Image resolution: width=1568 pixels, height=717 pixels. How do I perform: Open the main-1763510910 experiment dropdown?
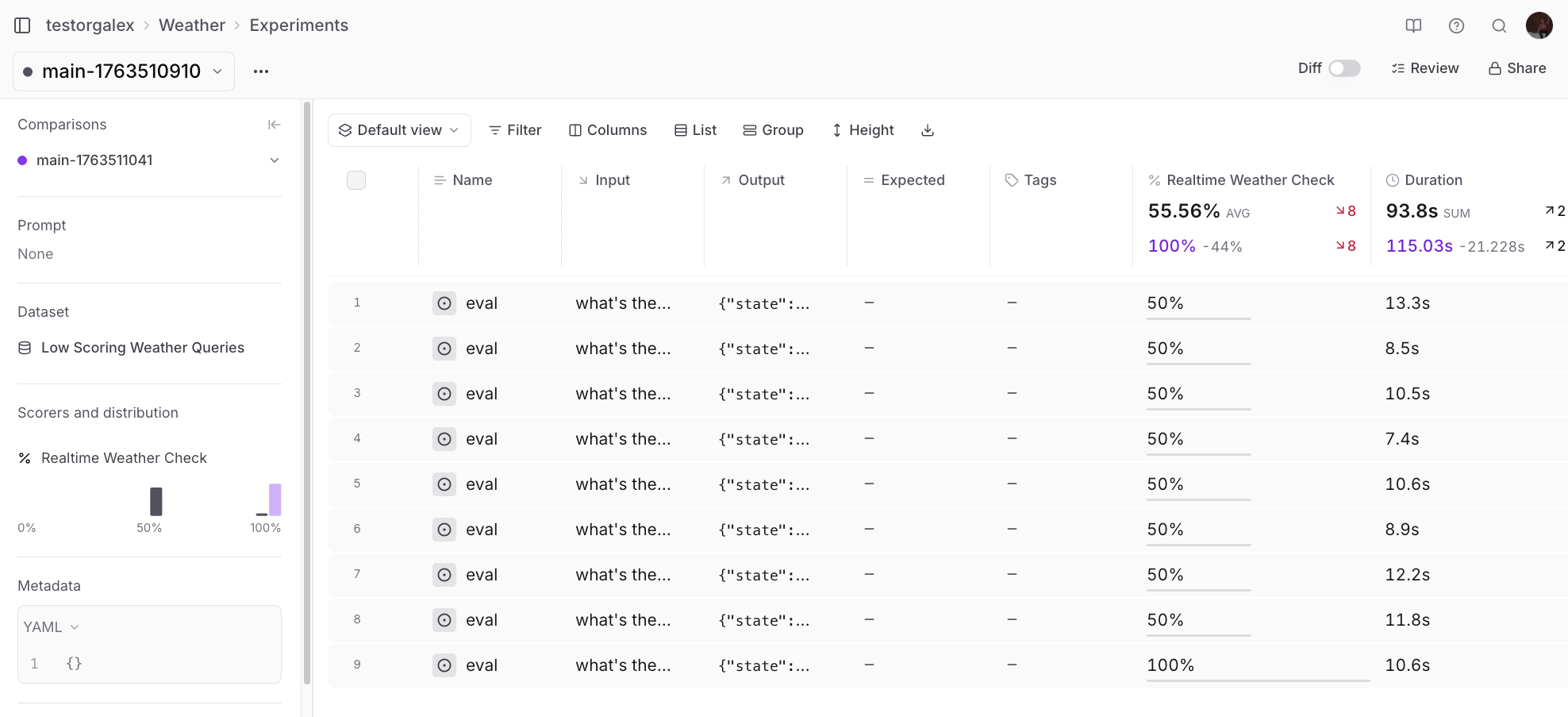[x=124, y=71]
